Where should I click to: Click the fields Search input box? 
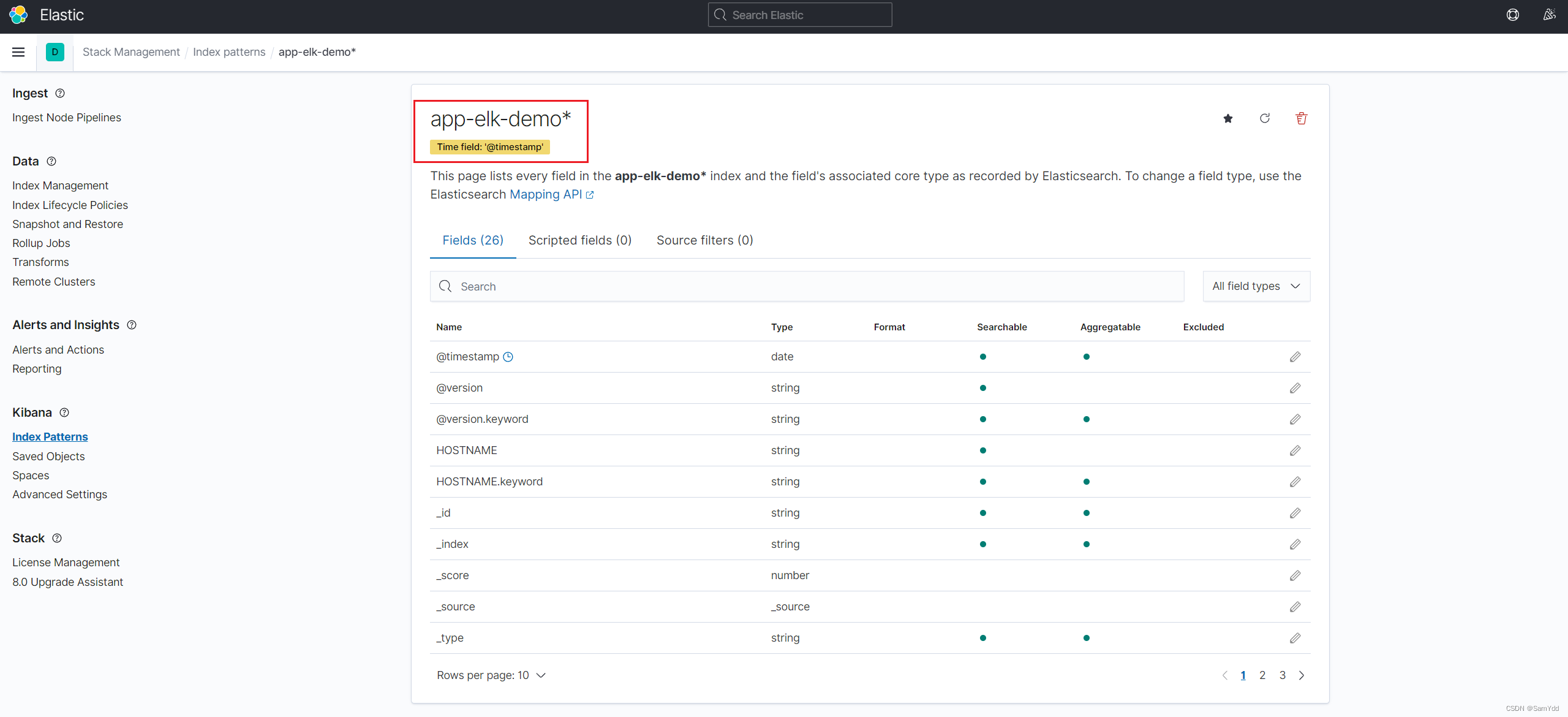807,286
